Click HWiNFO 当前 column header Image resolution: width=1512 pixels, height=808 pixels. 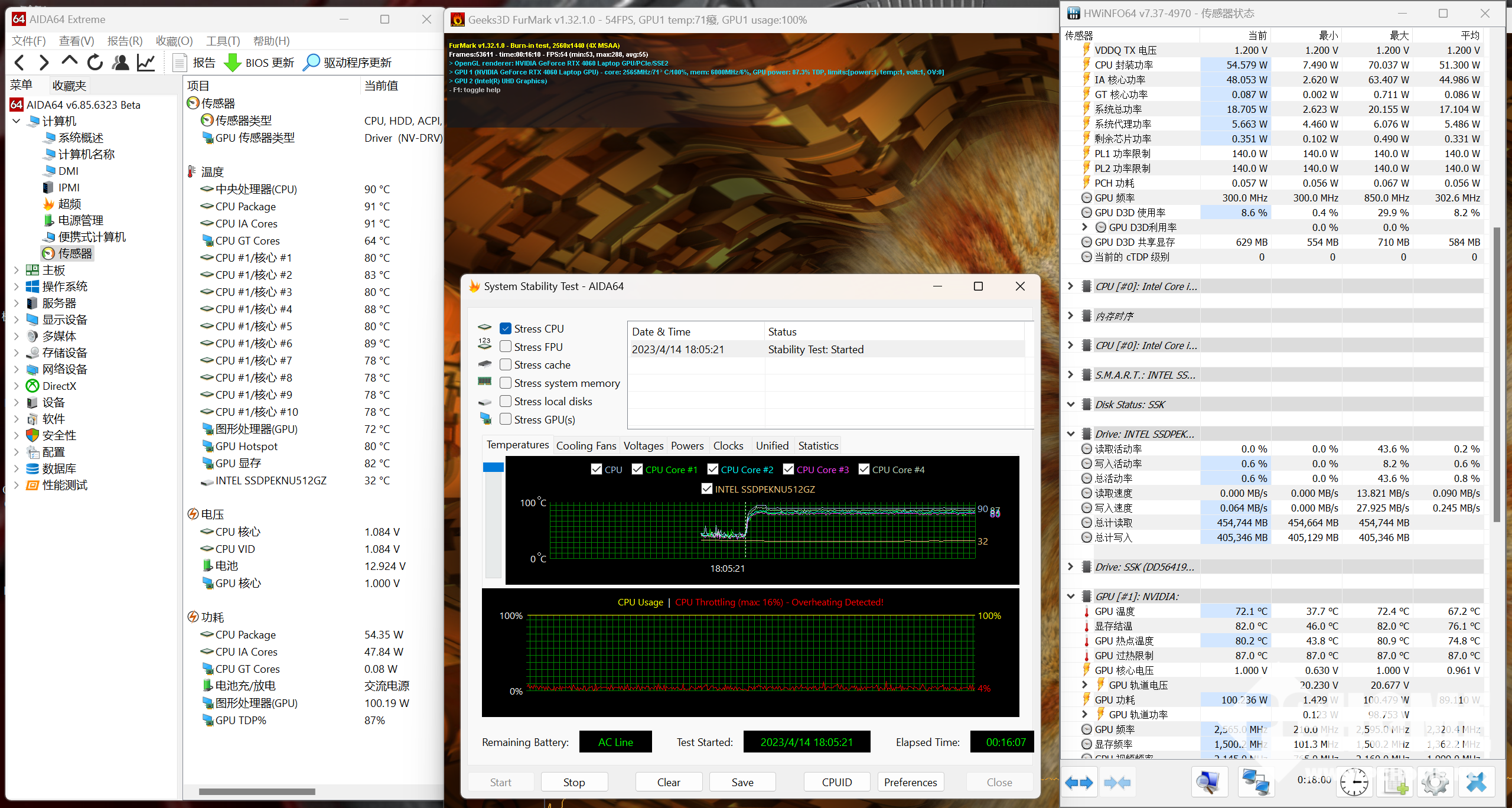coord(1234,35)
